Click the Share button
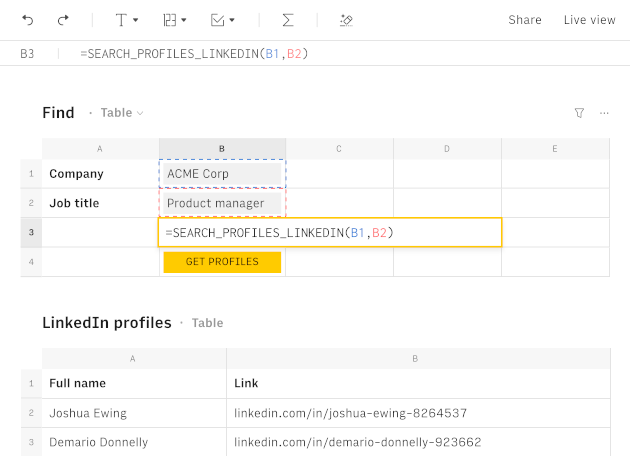Image resolution: width=630 pixels, height=456 pixels. point(524,20)
